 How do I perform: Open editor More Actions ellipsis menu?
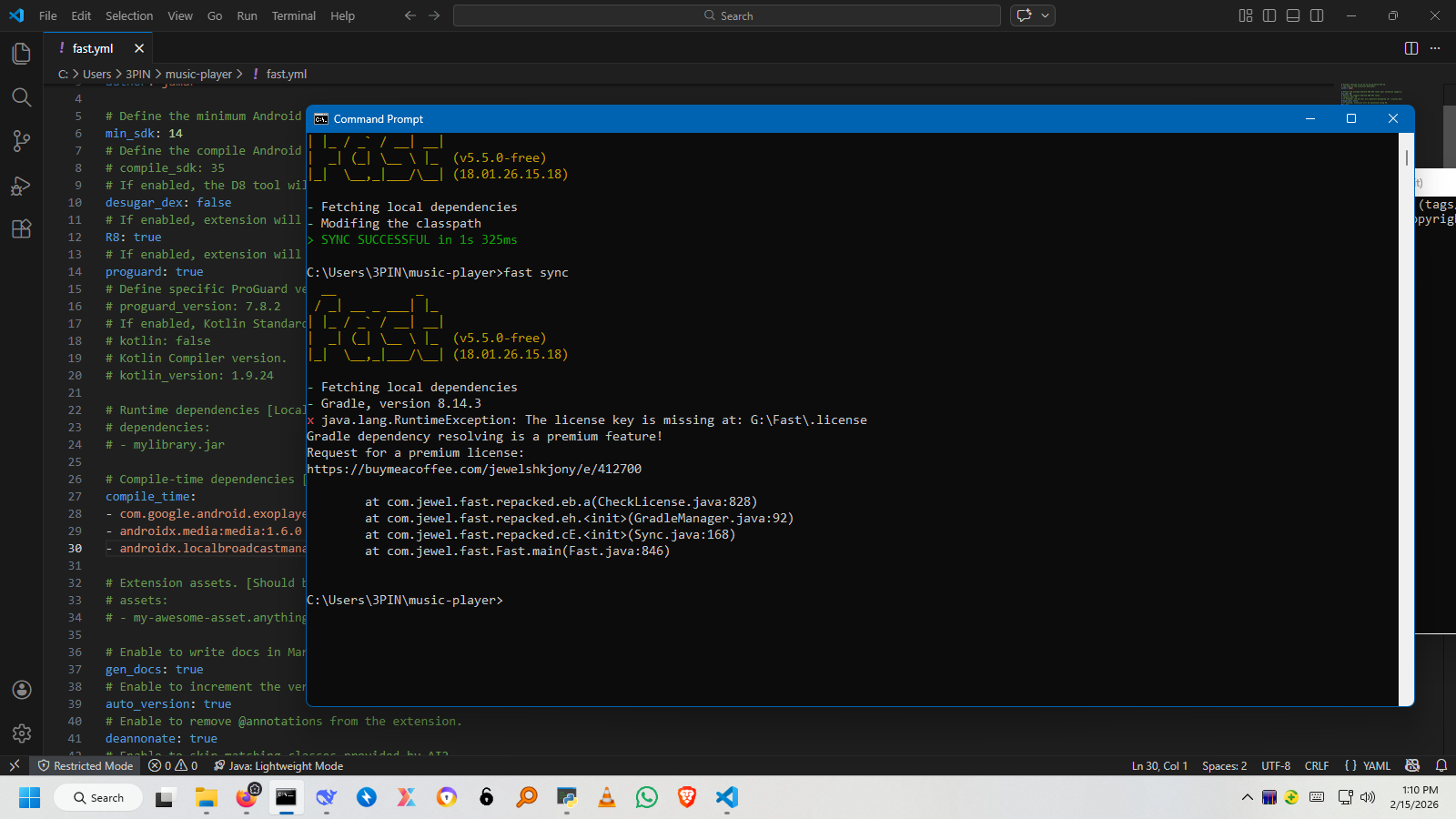1435,48
